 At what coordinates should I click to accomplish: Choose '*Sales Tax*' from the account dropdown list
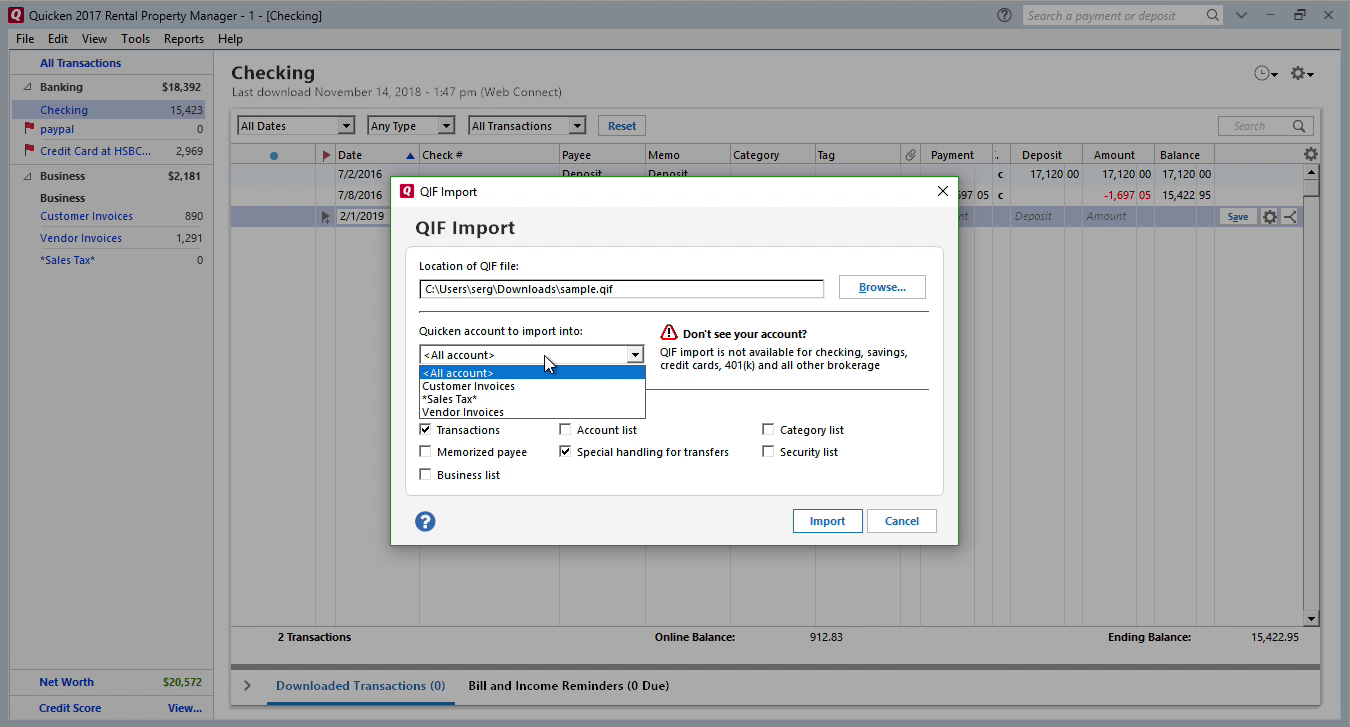coord(532,399)
